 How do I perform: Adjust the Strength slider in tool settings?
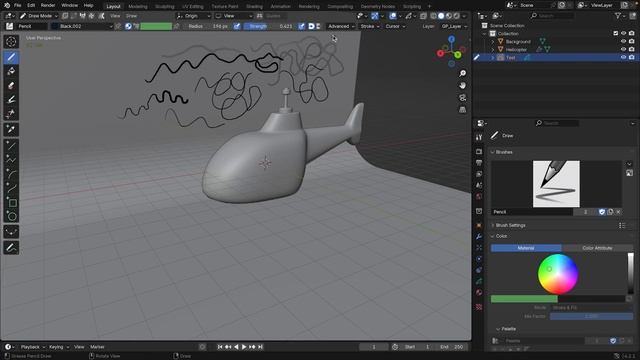(269, 26)
